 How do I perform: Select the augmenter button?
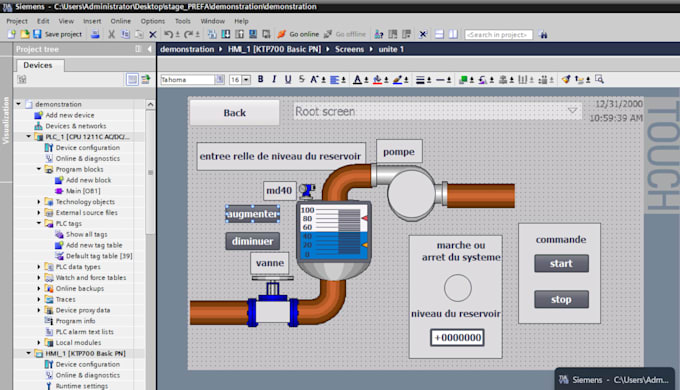[x=252, y=214]
